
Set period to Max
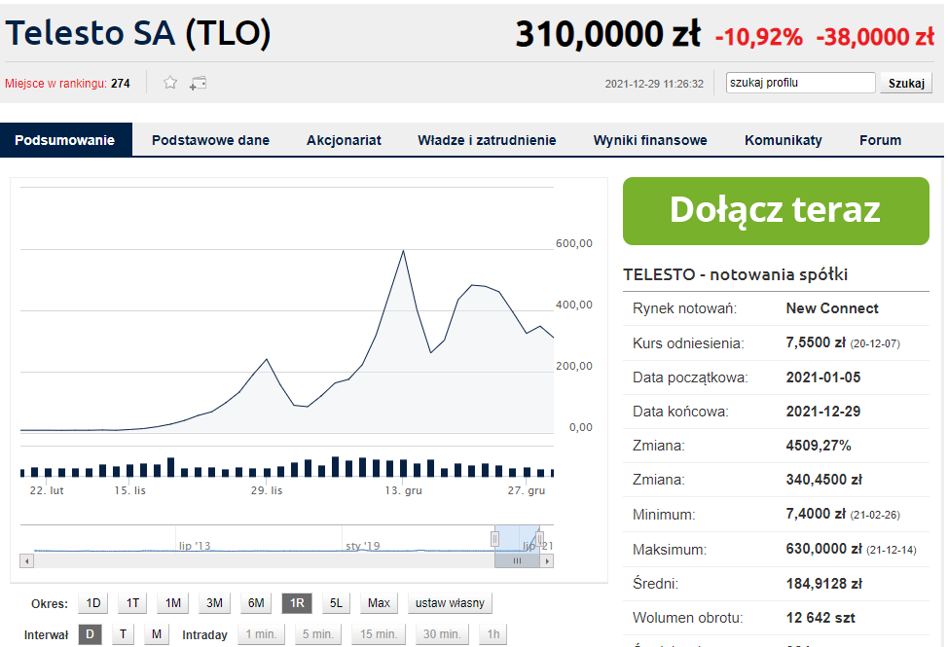(x=378, y=603)
